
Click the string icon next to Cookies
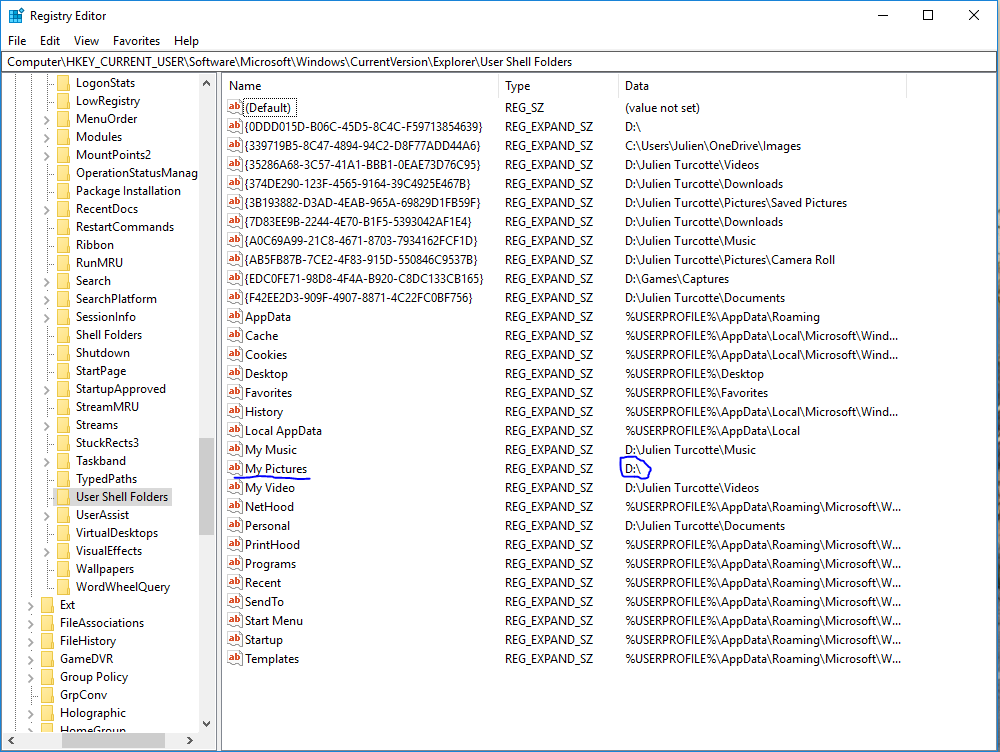(235, 354)
